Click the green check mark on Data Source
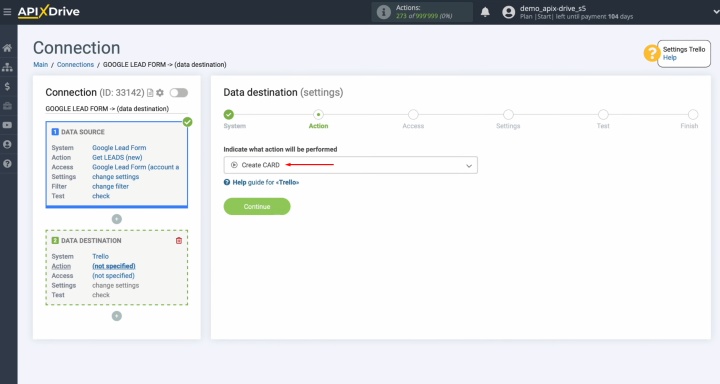This screenshot has height=384, width=720. point(187,122)
